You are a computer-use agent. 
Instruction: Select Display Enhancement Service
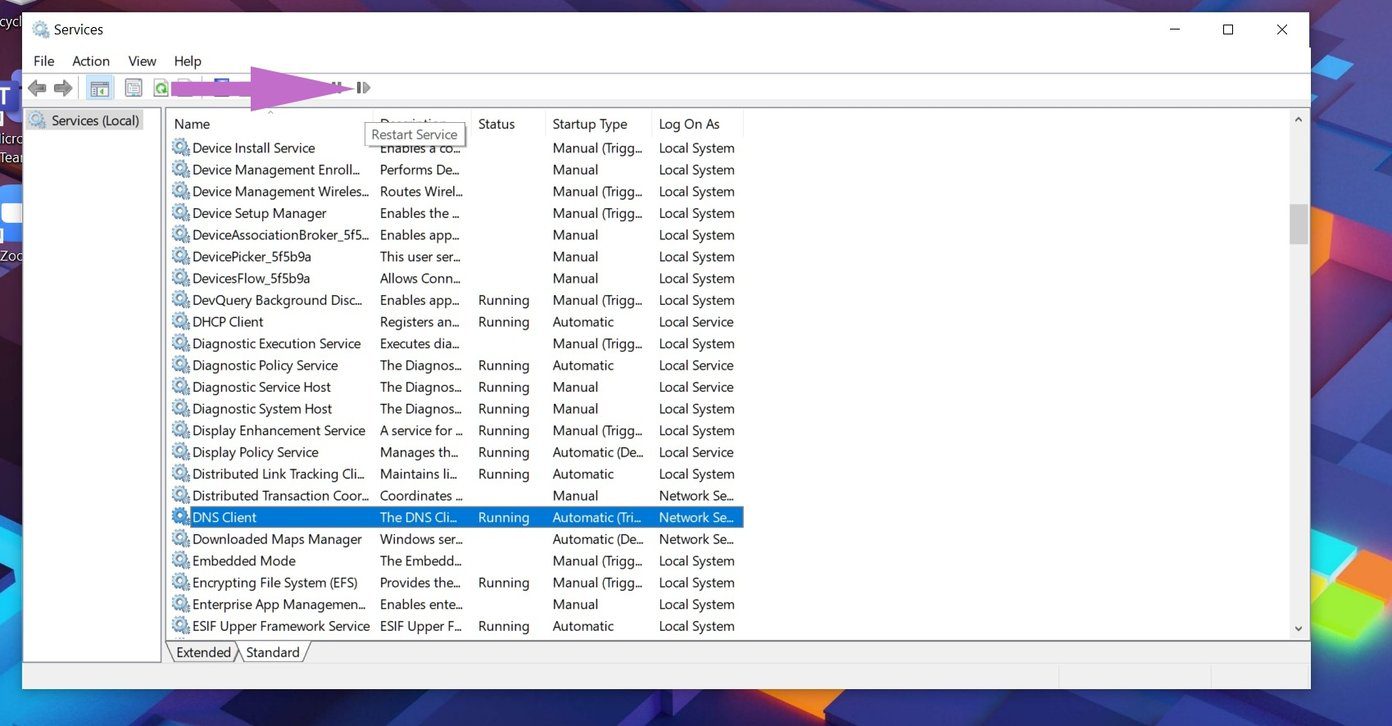456,431
